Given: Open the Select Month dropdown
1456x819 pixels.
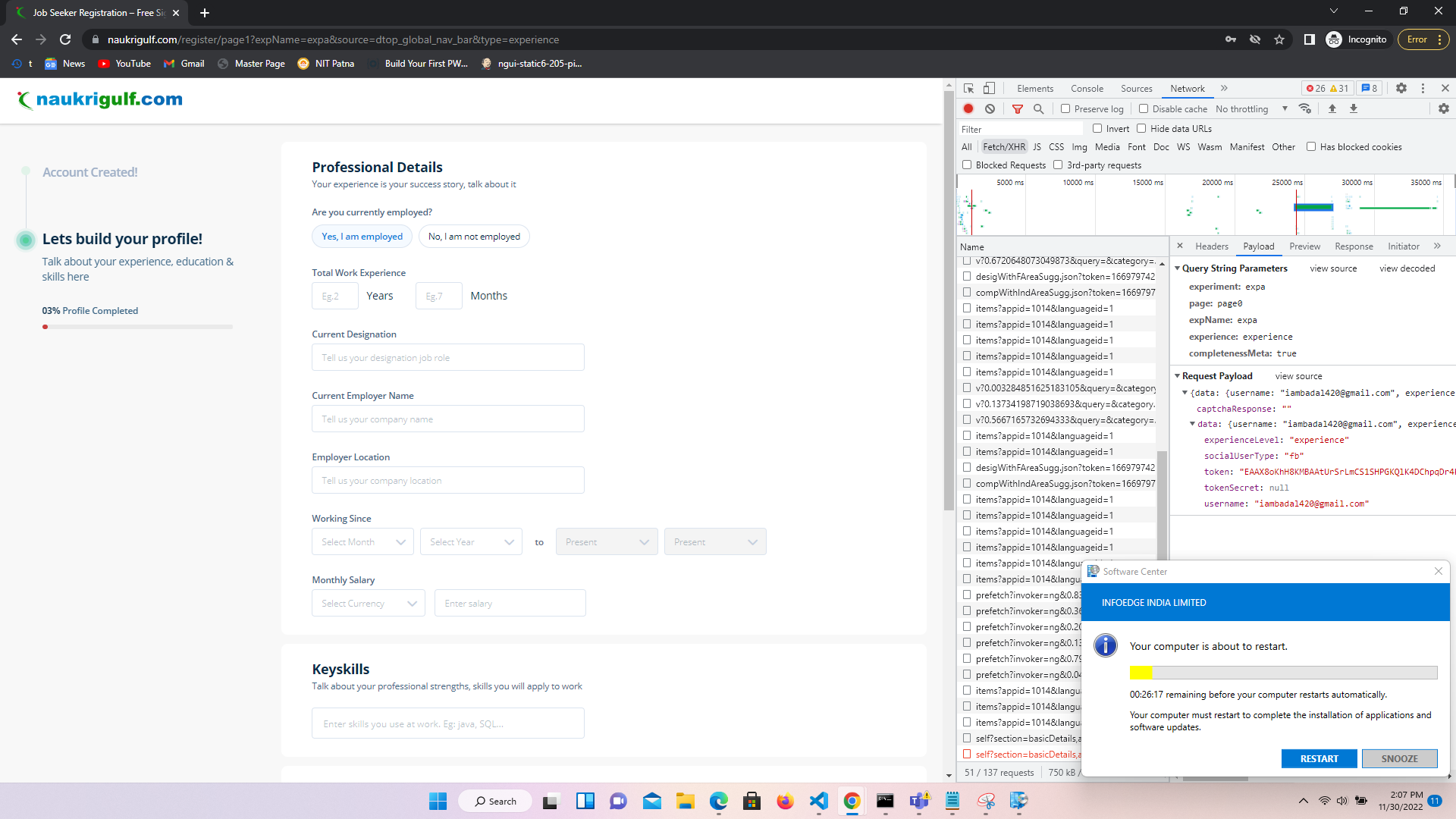Looking at the screenshot, I should (x=362, y=542).
